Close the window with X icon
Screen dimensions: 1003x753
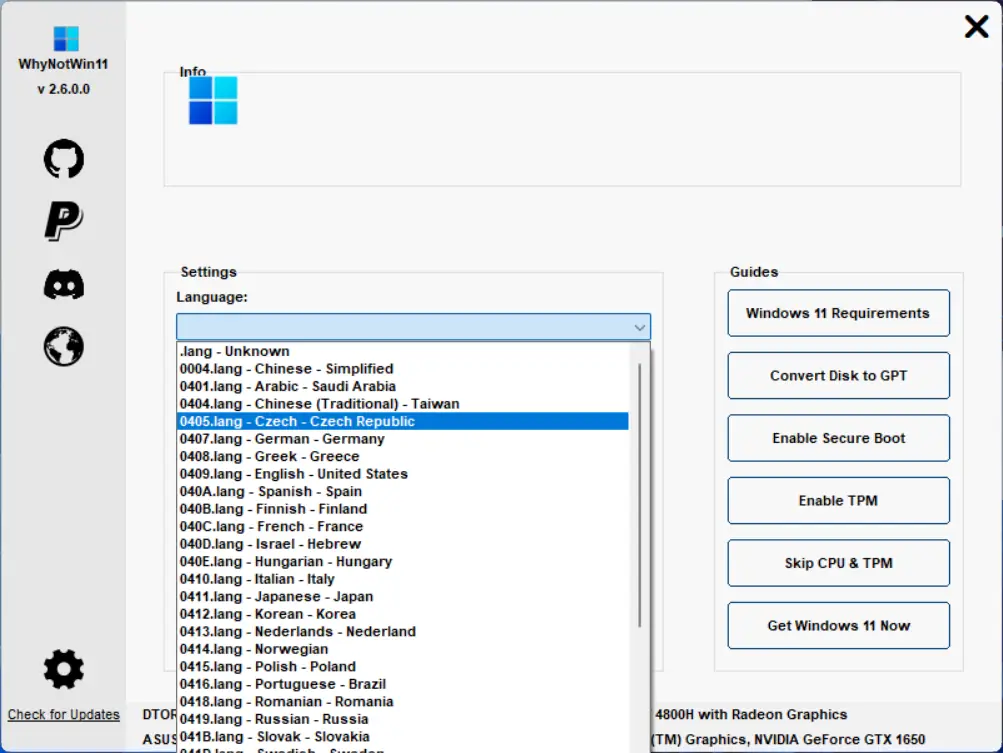click(x=976, y=27)
